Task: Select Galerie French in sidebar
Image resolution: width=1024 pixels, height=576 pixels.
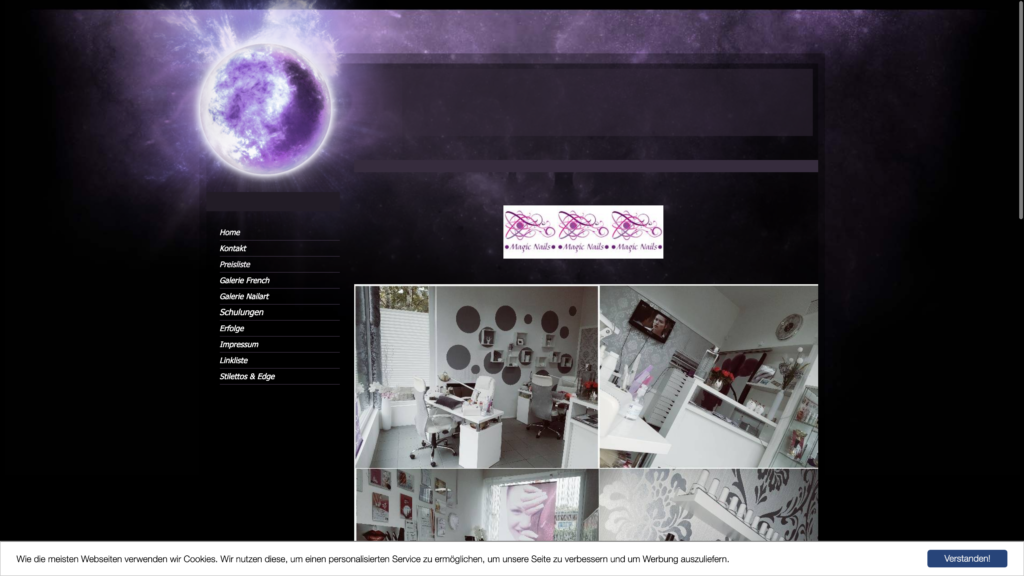Action: [x=244, y=281]
